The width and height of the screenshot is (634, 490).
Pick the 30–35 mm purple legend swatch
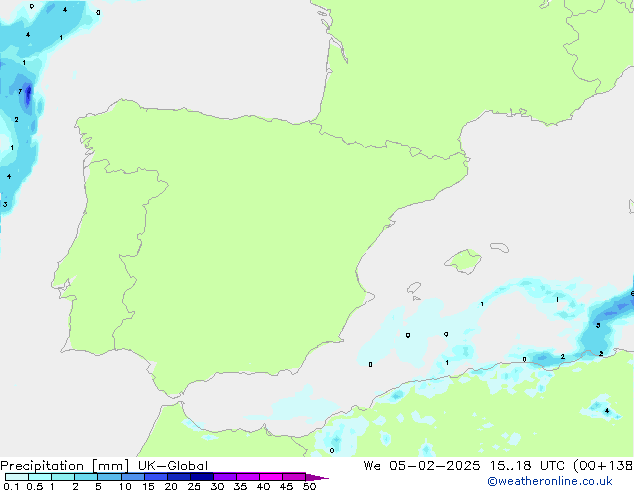point(225,477)
